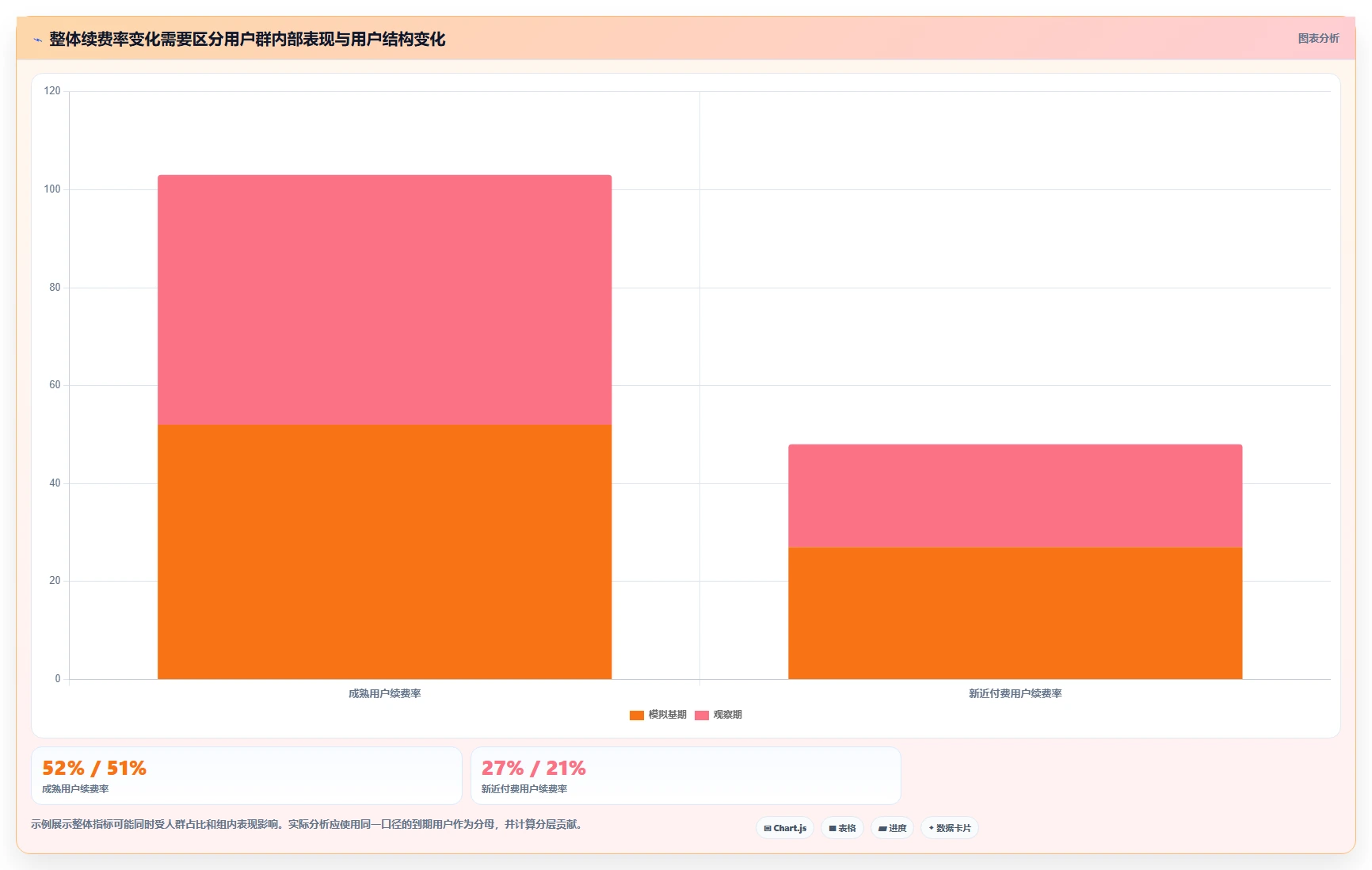Toggle the 观察期 legend item

pyautogui.click(x=718, y=715)
